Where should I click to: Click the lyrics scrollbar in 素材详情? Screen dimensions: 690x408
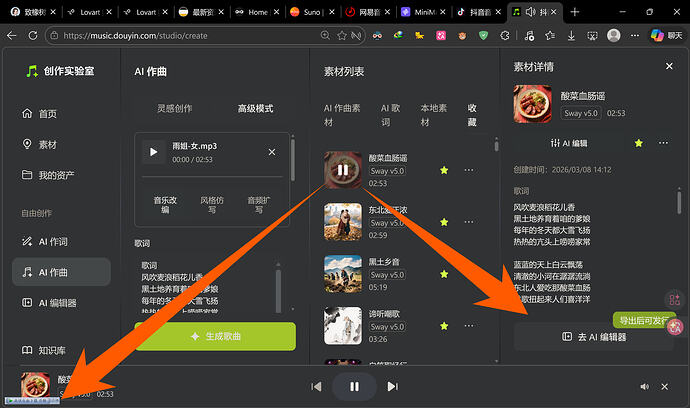coord(679,202)
